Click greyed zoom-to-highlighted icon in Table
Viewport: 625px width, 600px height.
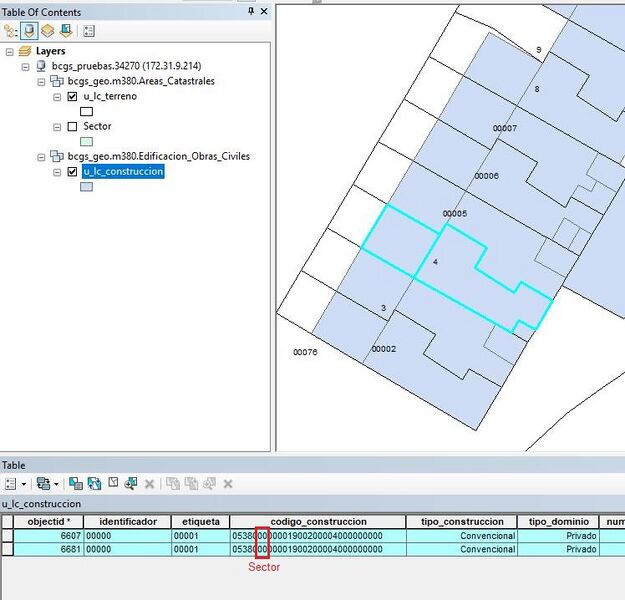210,484
